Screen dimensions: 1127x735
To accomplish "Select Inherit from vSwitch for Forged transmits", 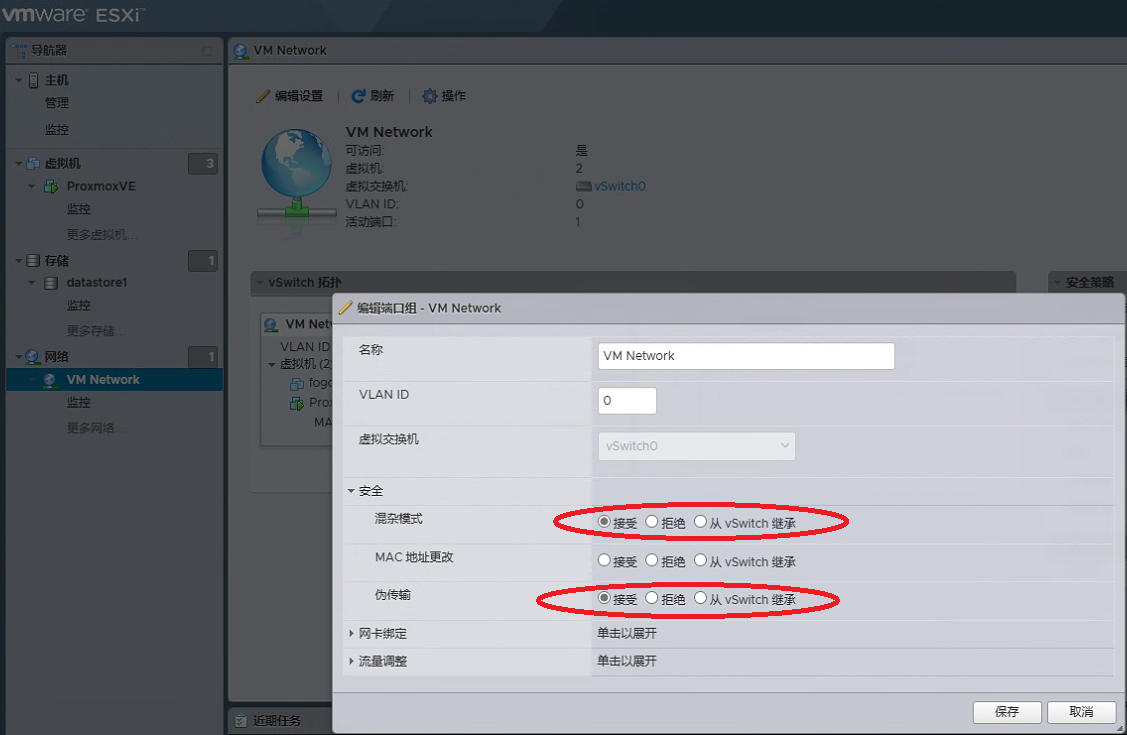I will (x=700, y=598).
